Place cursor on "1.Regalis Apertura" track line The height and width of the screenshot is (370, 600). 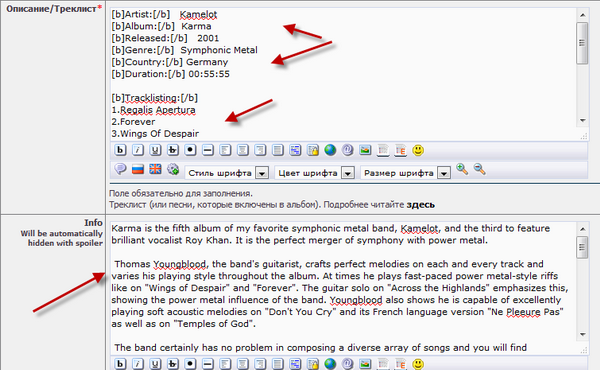pos(153,110)
